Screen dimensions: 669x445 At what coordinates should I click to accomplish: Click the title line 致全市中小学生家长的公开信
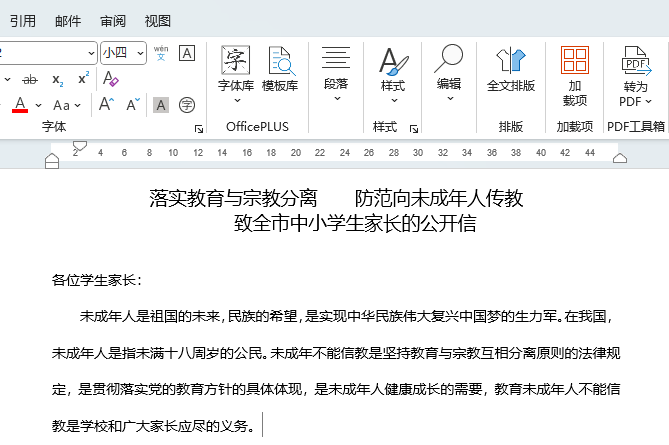[355, 223]
